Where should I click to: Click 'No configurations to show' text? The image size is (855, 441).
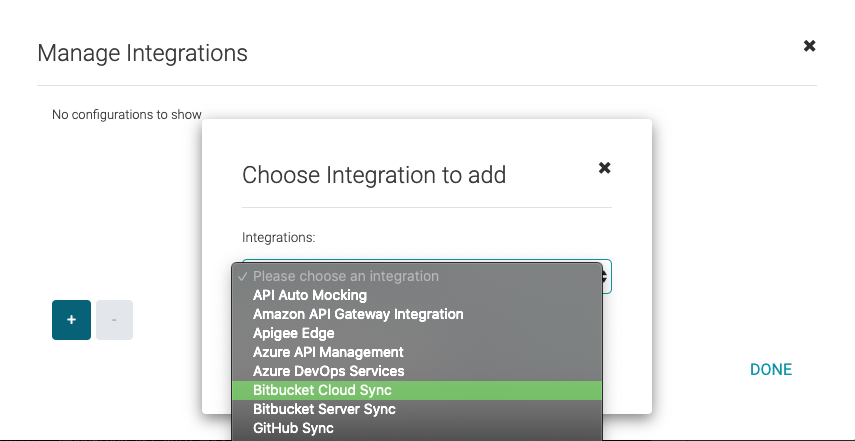[x=127, y=115]
